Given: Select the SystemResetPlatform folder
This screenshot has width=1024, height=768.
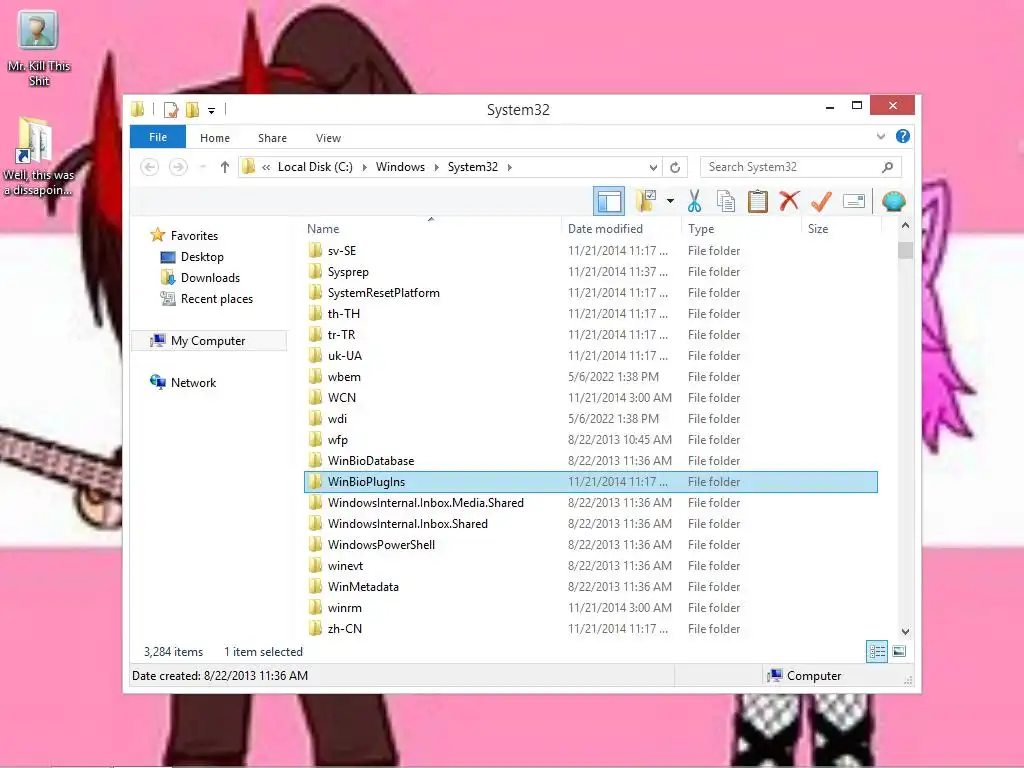Looking at the screenshot, I should 590,293.
